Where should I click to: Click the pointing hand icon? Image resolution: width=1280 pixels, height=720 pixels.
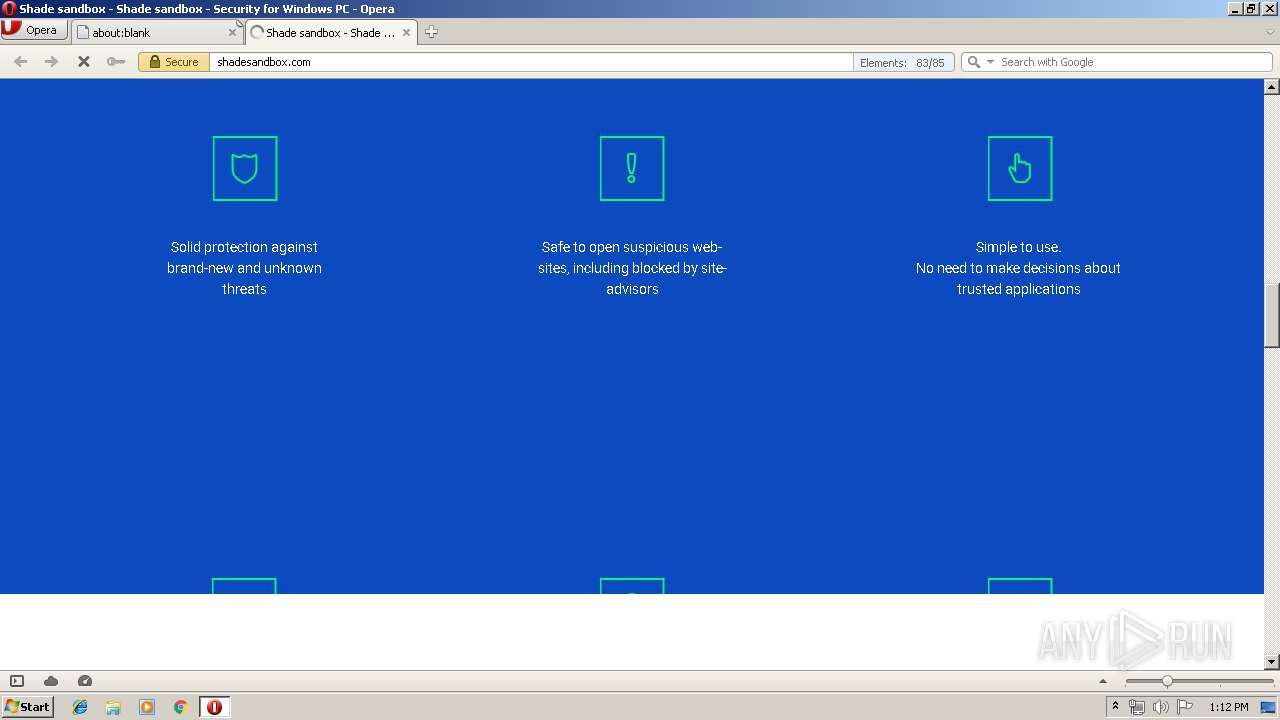coord(1020,168)
